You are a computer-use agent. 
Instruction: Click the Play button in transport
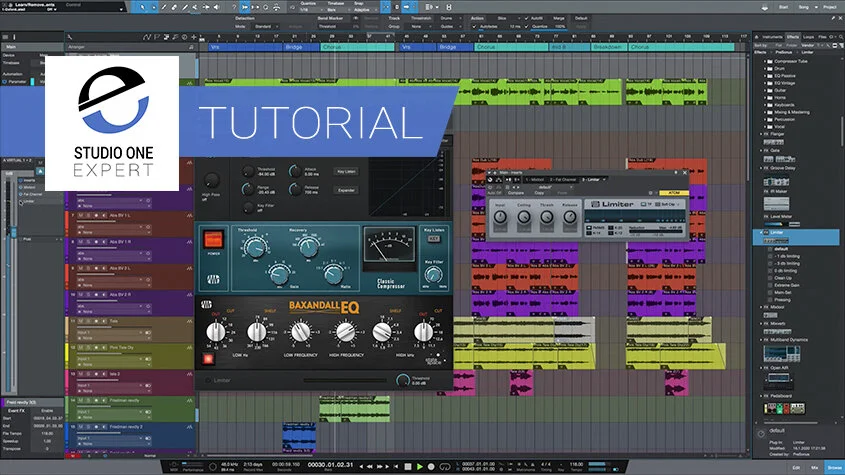point(420,466)
